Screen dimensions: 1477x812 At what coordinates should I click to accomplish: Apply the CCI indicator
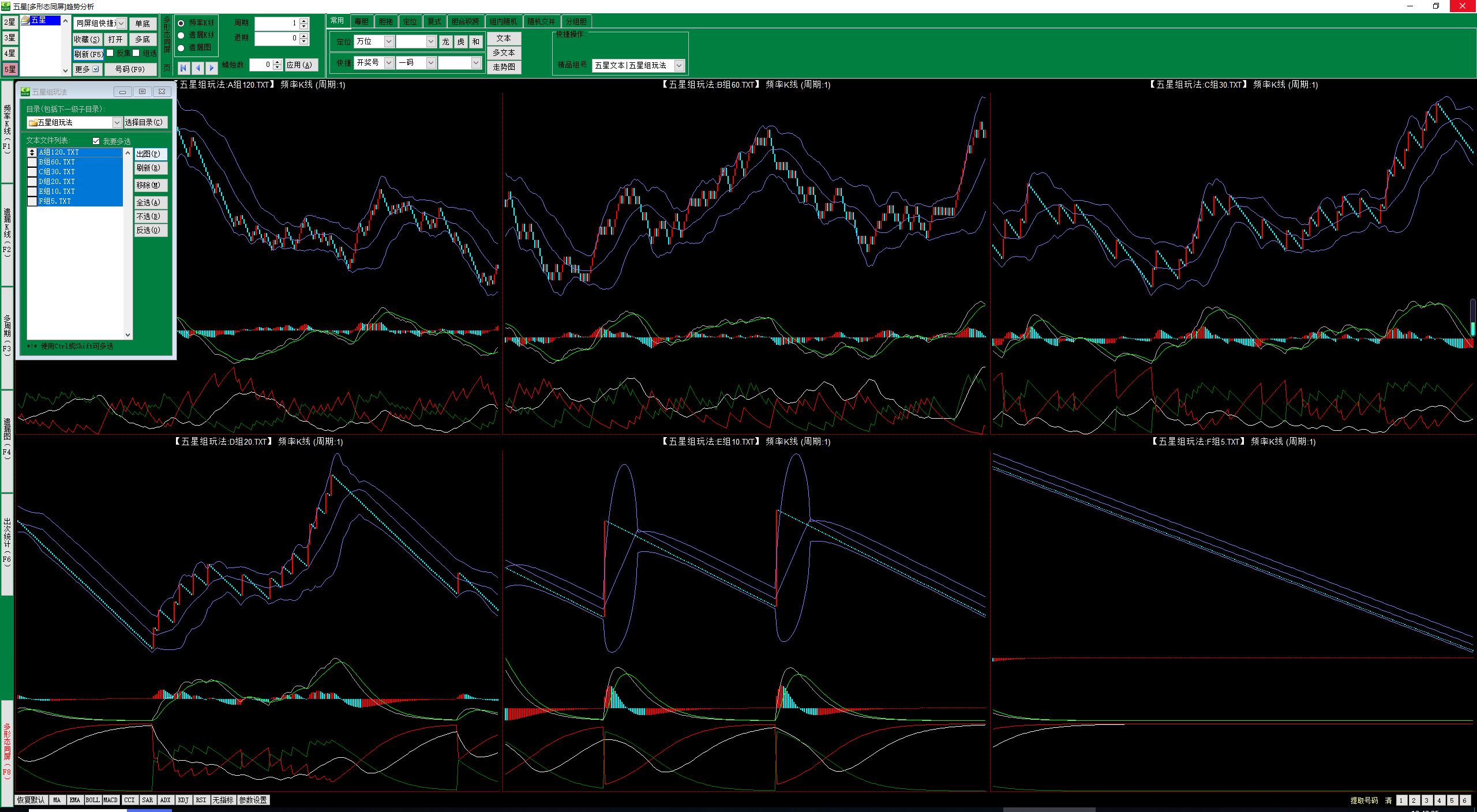tap(130, 800)
